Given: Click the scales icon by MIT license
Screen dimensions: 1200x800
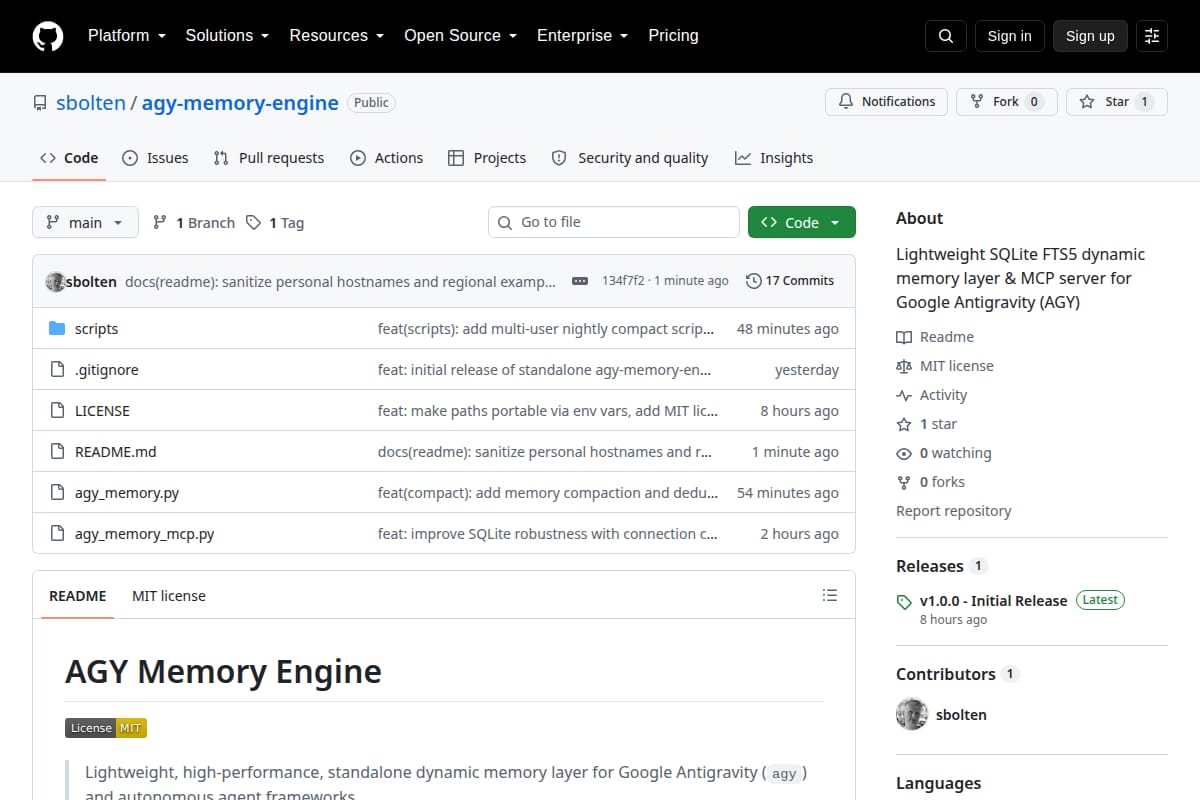Looking at the screenshot, I should coord(904,367).
